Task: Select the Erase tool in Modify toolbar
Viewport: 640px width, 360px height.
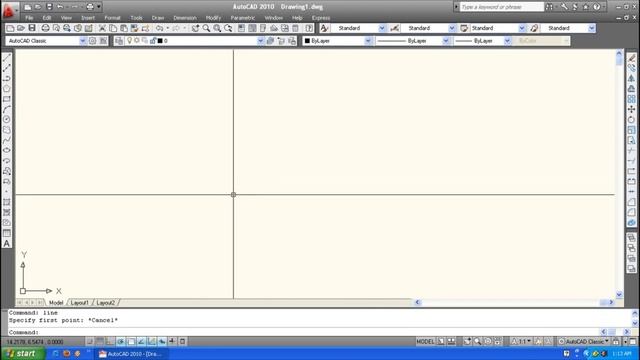Action: (x=631, y=58)
